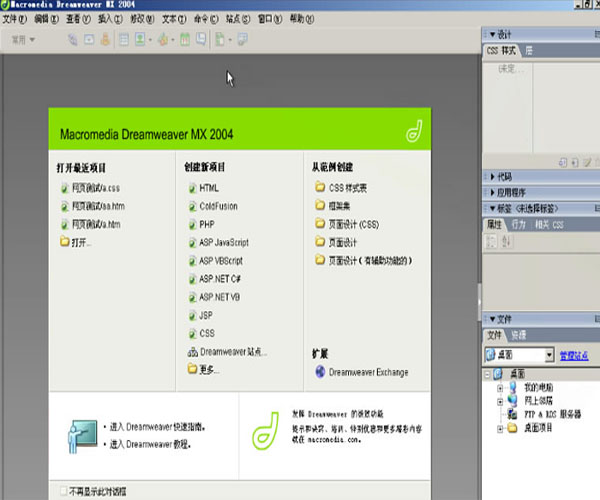
Task: Open the 修改(M) menu
Action: 143,19
